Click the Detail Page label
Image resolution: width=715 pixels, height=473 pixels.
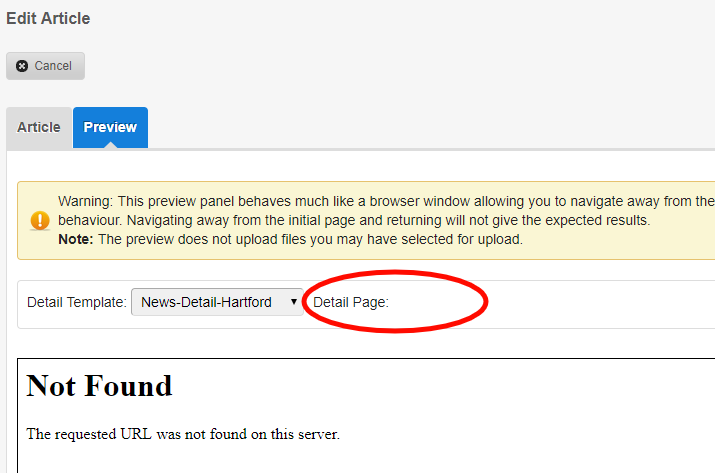[350, 302]
